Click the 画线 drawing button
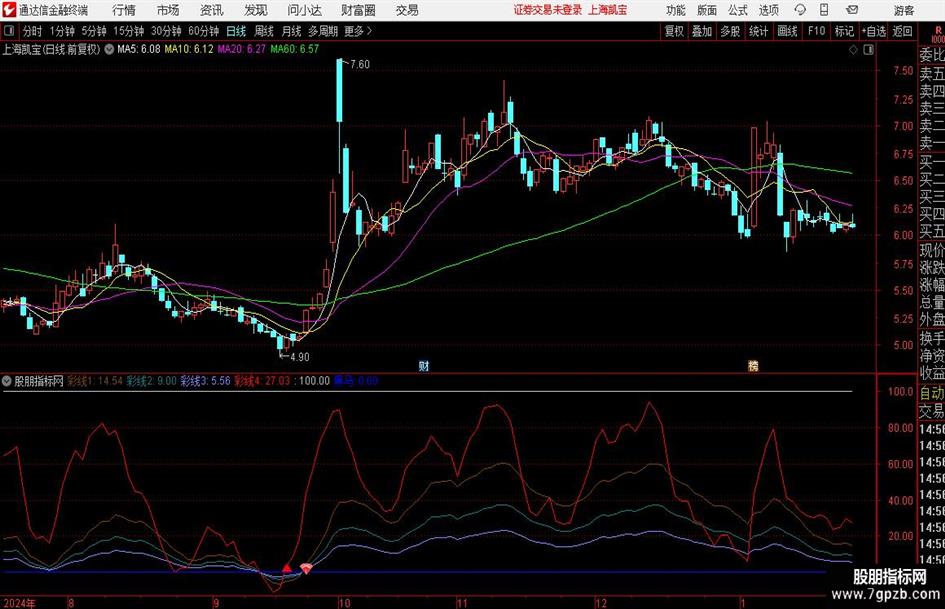Viewport: 945px width, 609px height. click(x=788, y=31)
